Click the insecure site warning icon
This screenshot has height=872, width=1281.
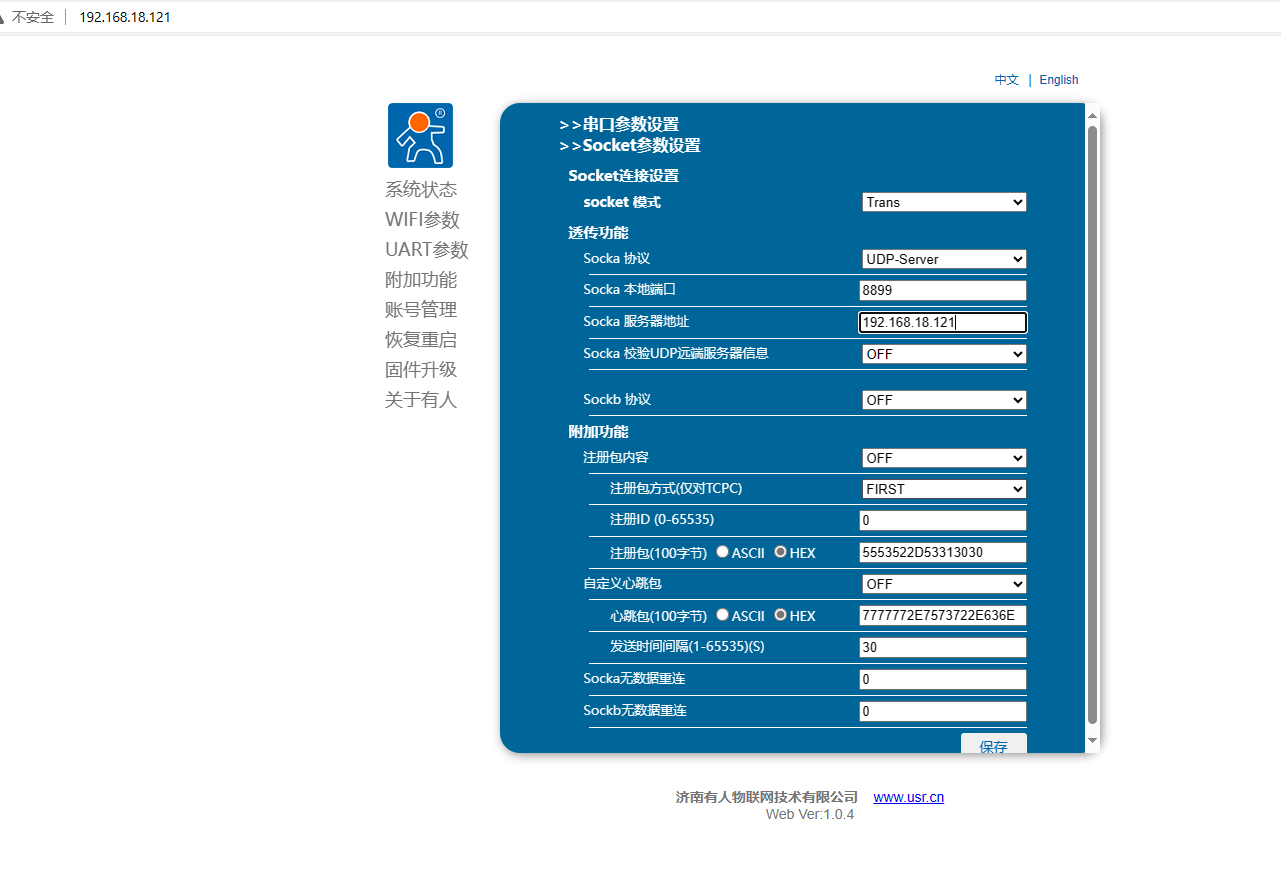(4, 17)
